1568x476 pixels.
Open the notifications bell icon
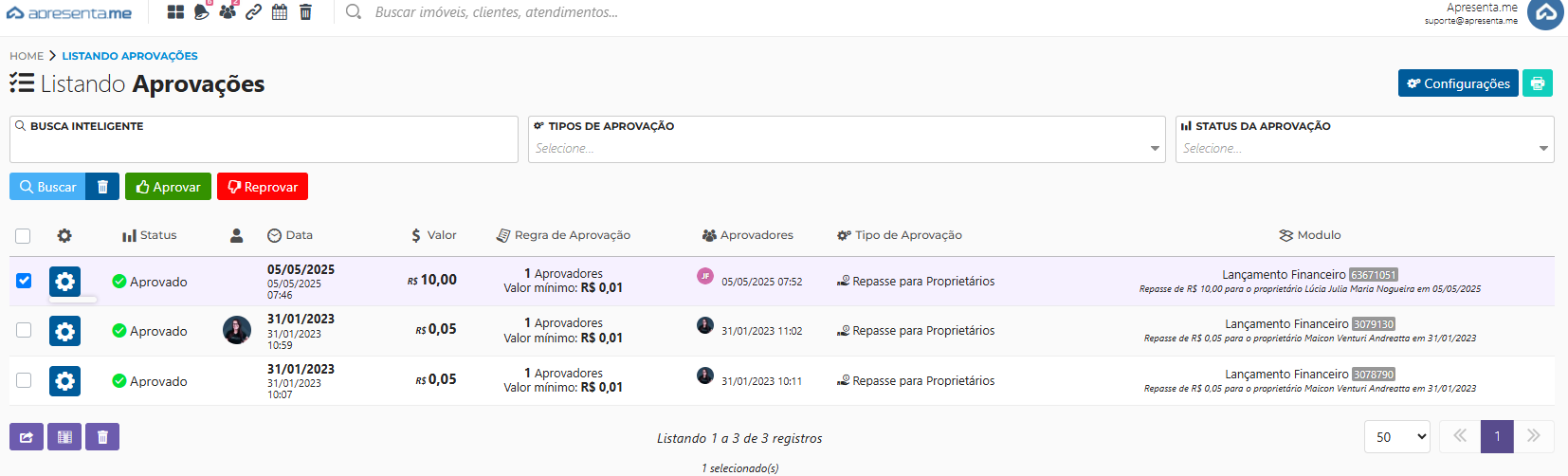(201, 12)
